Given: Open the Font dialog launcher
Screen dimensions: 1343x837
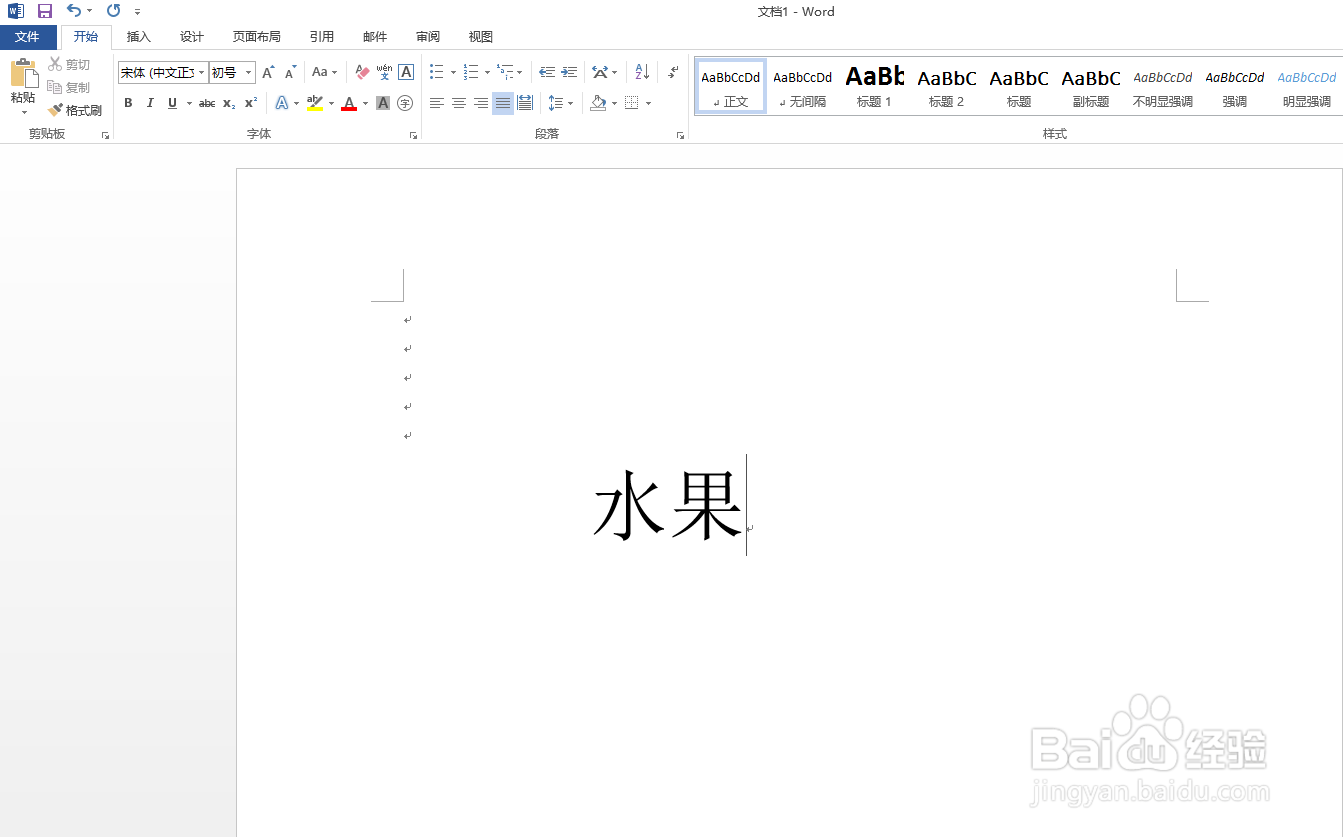Looking at the screenshot, I should point(413,135).
